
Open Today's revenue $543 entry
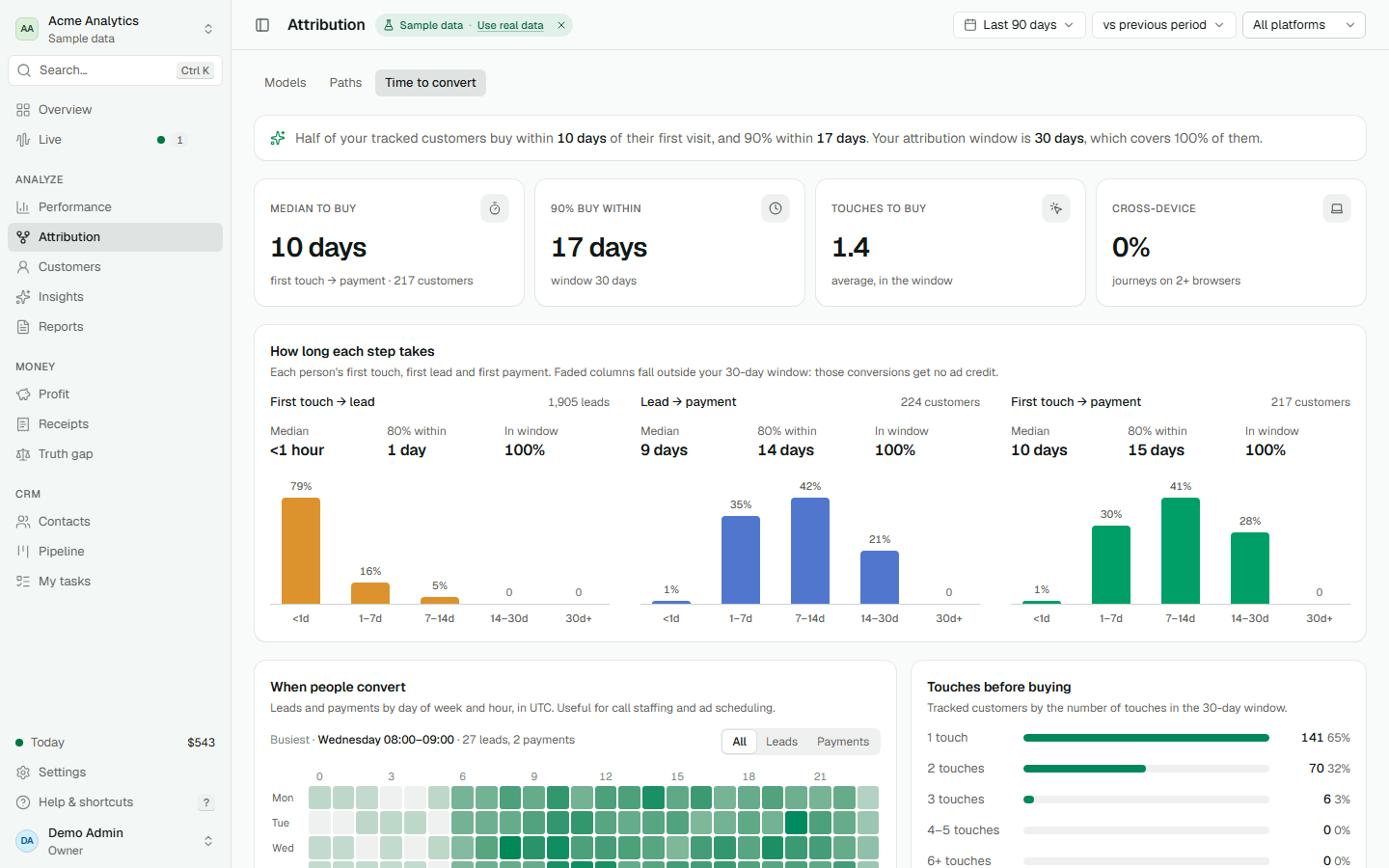tap(115, 743)
